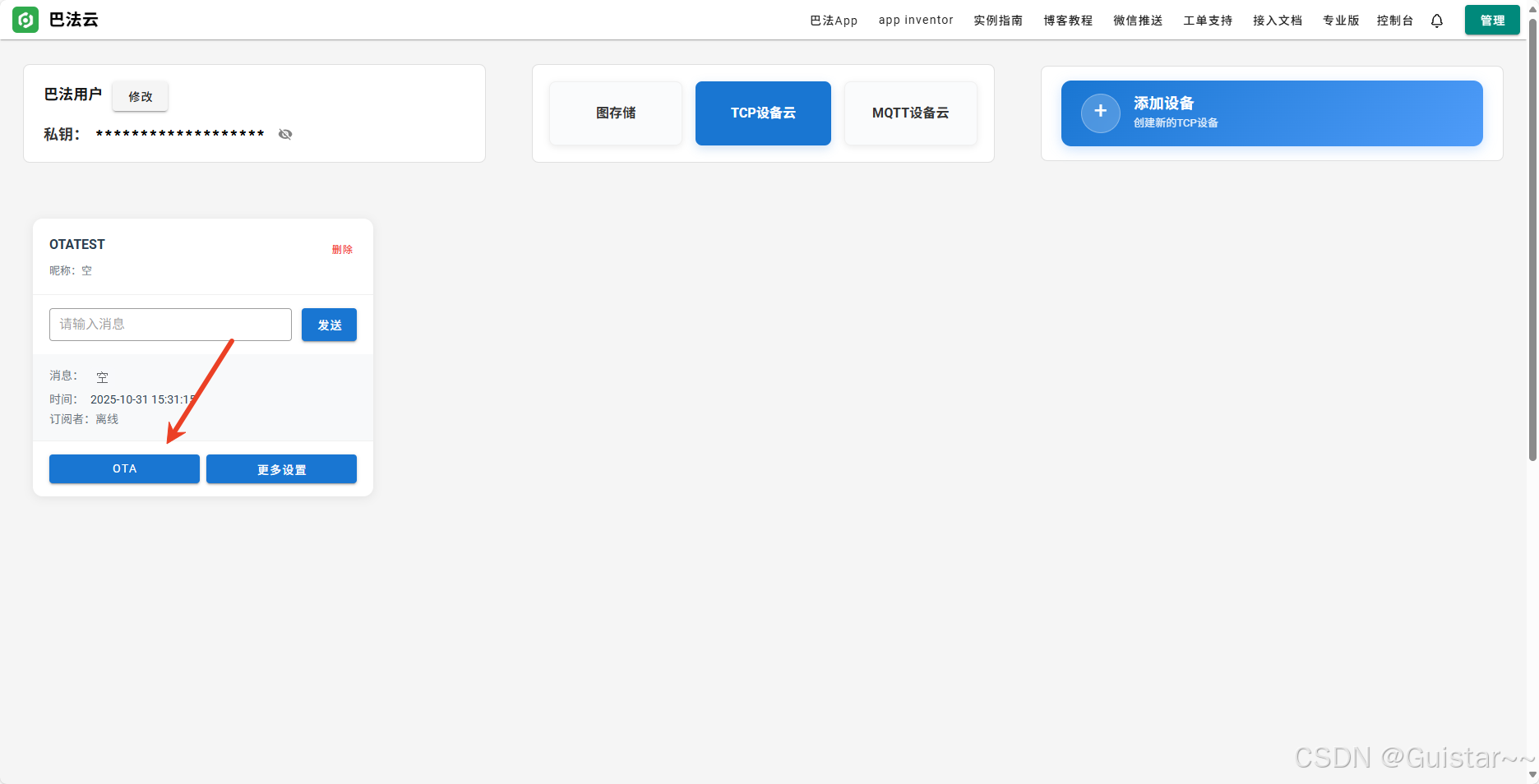Delete the OTATEST device via 删除
This screenshot has width=1539, height=784.
click(x=342, y=250)
